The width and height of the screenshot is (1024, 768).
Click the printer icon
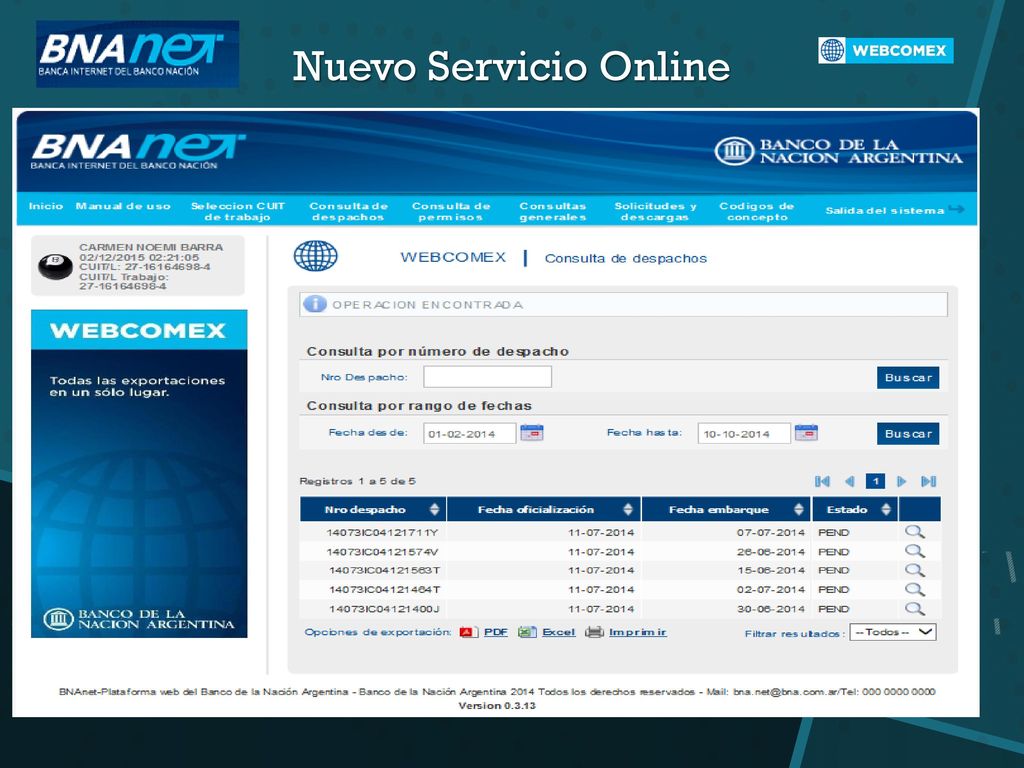594,632
